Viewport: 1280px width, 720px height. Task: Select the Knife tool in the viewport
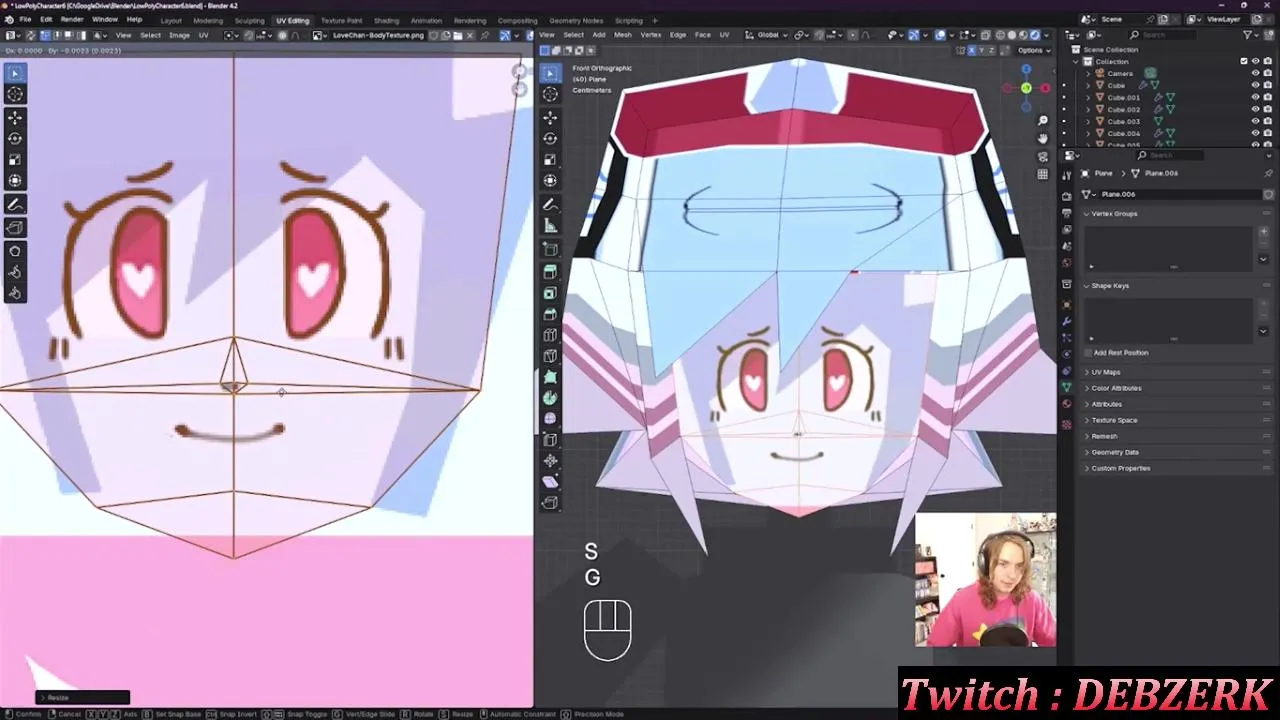[550, 356]
